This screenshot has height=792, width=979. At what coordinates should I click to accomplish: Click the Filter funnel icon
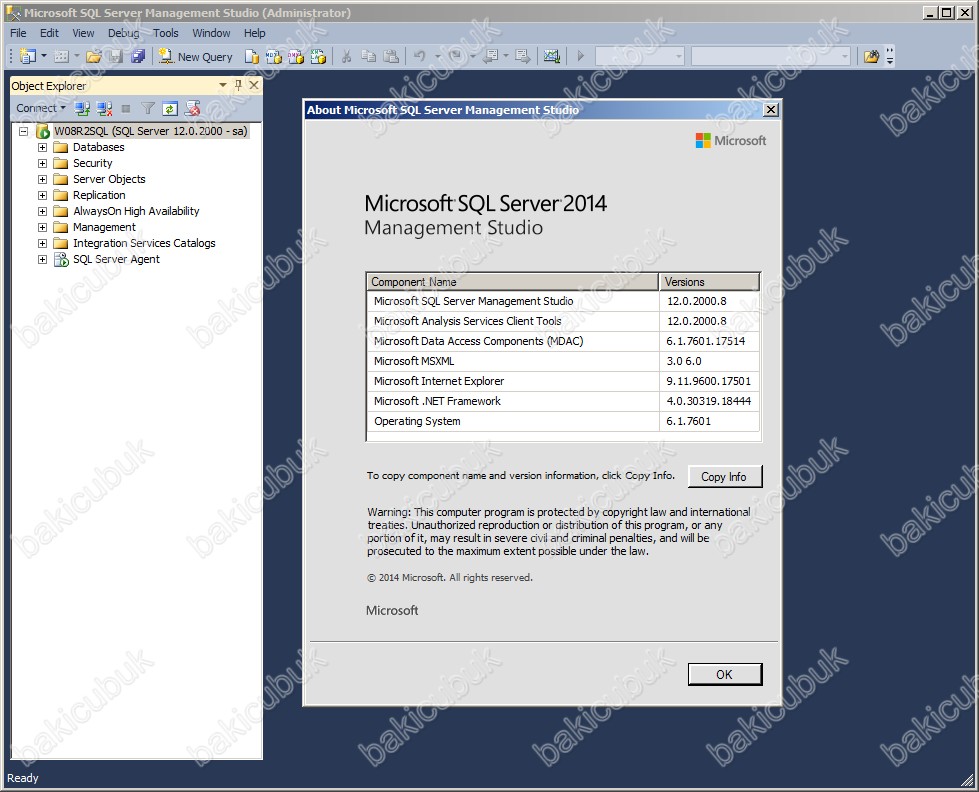148,109
